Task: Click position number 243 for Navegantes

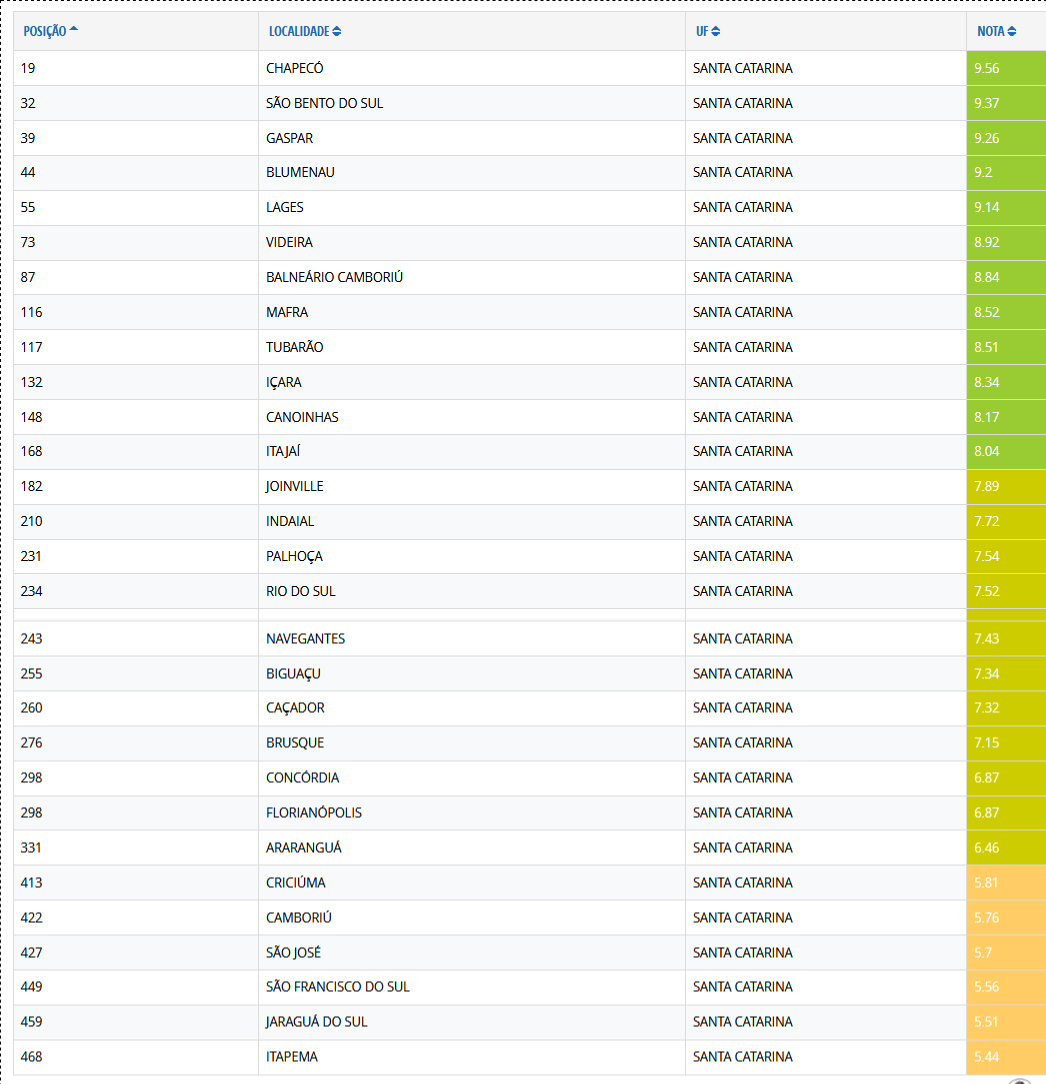Action: tap(32, 639)
